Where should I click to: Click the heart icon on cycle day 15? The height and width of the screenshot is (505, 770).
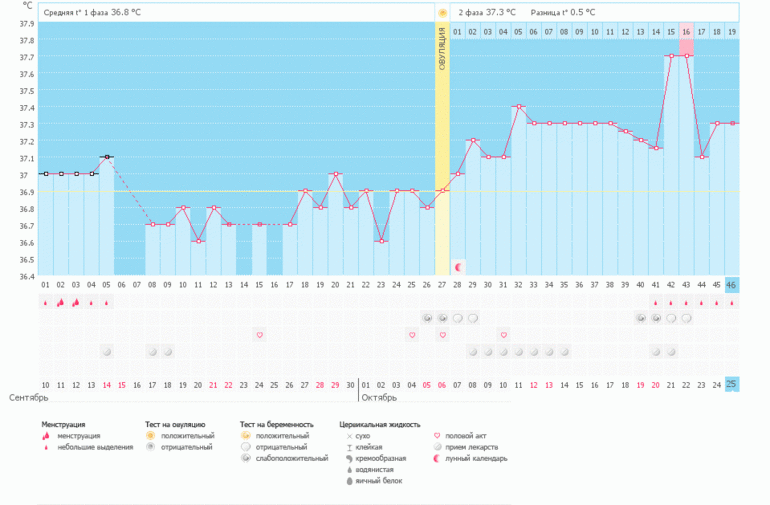(x=259, y=335)
